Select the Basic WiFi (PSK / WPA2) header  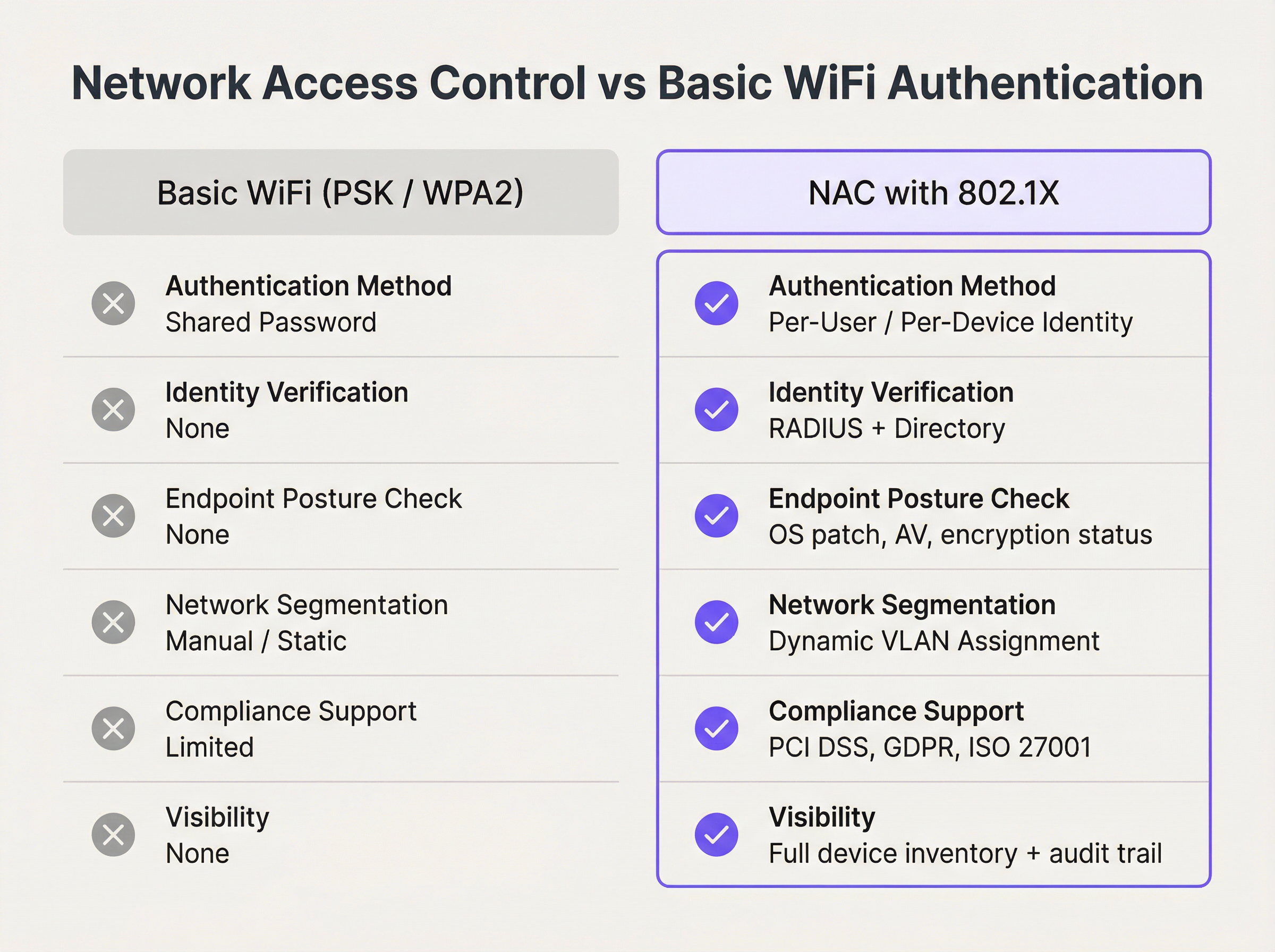click(x=341, y=192)
